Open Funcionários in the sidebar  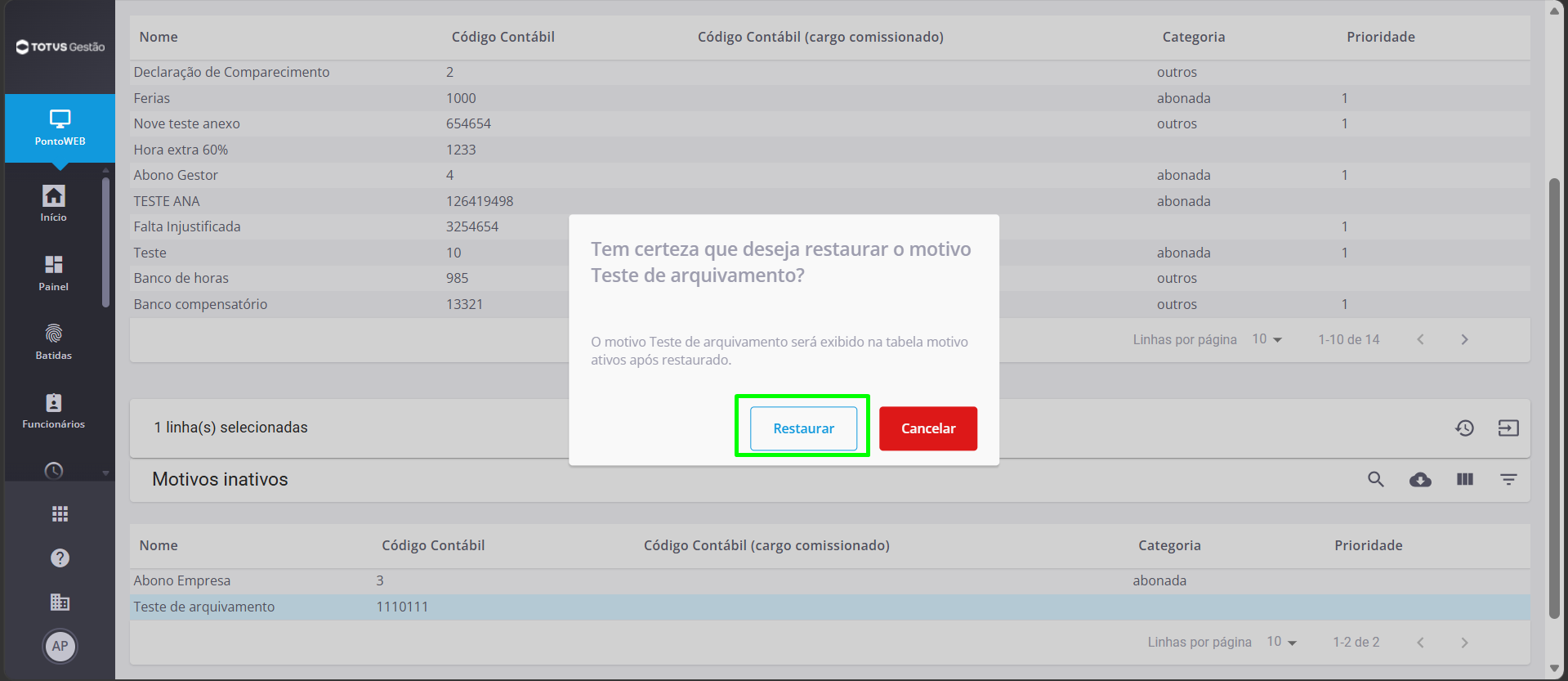[54, 410]
